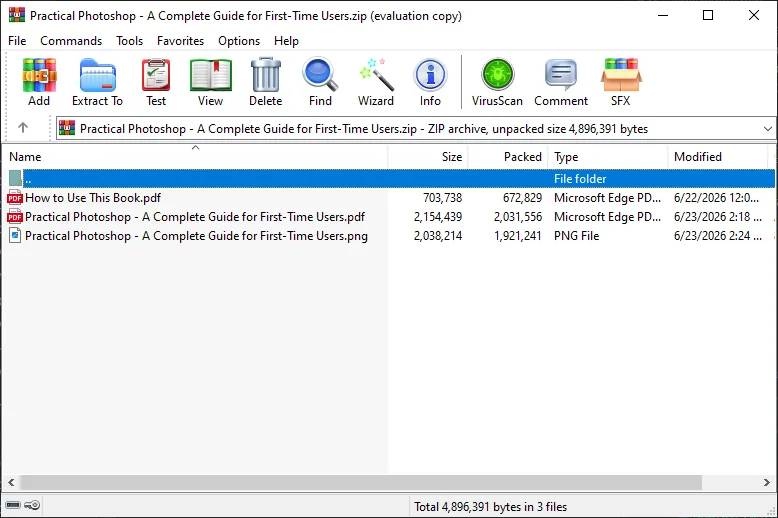The image size is (778, 518).
Task: Click the PNG File type cell
Action: click(x=577, y=236)
